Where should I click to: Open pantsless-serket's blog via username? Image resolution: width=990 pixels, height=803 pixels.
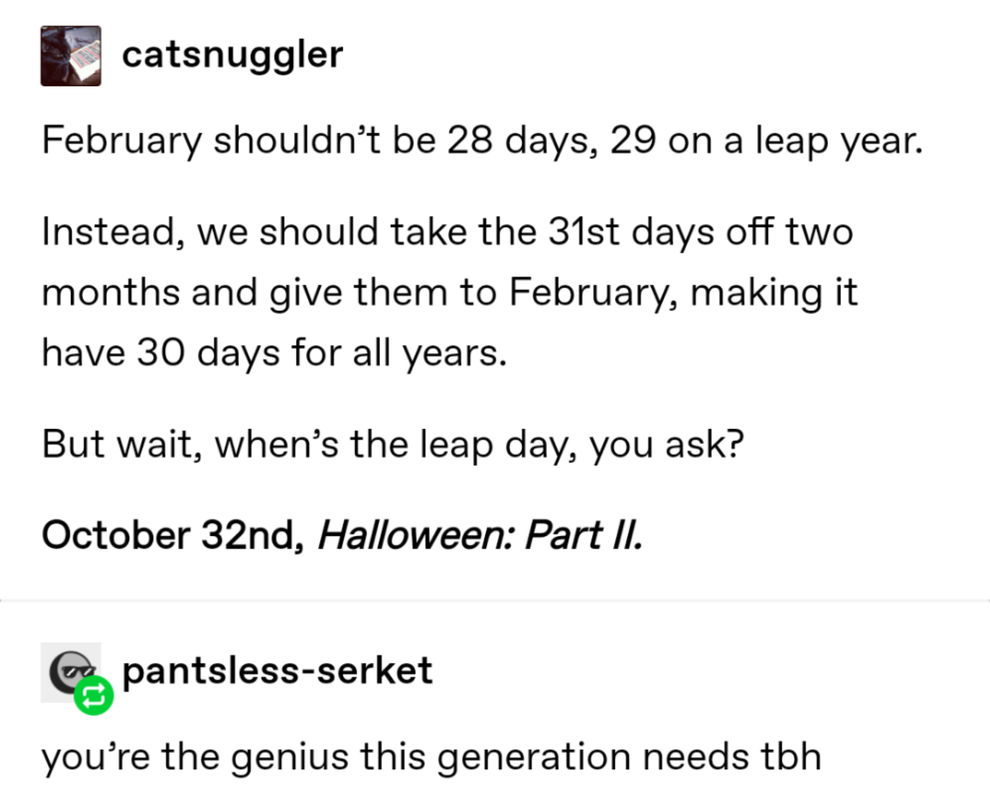coord(278,671)
